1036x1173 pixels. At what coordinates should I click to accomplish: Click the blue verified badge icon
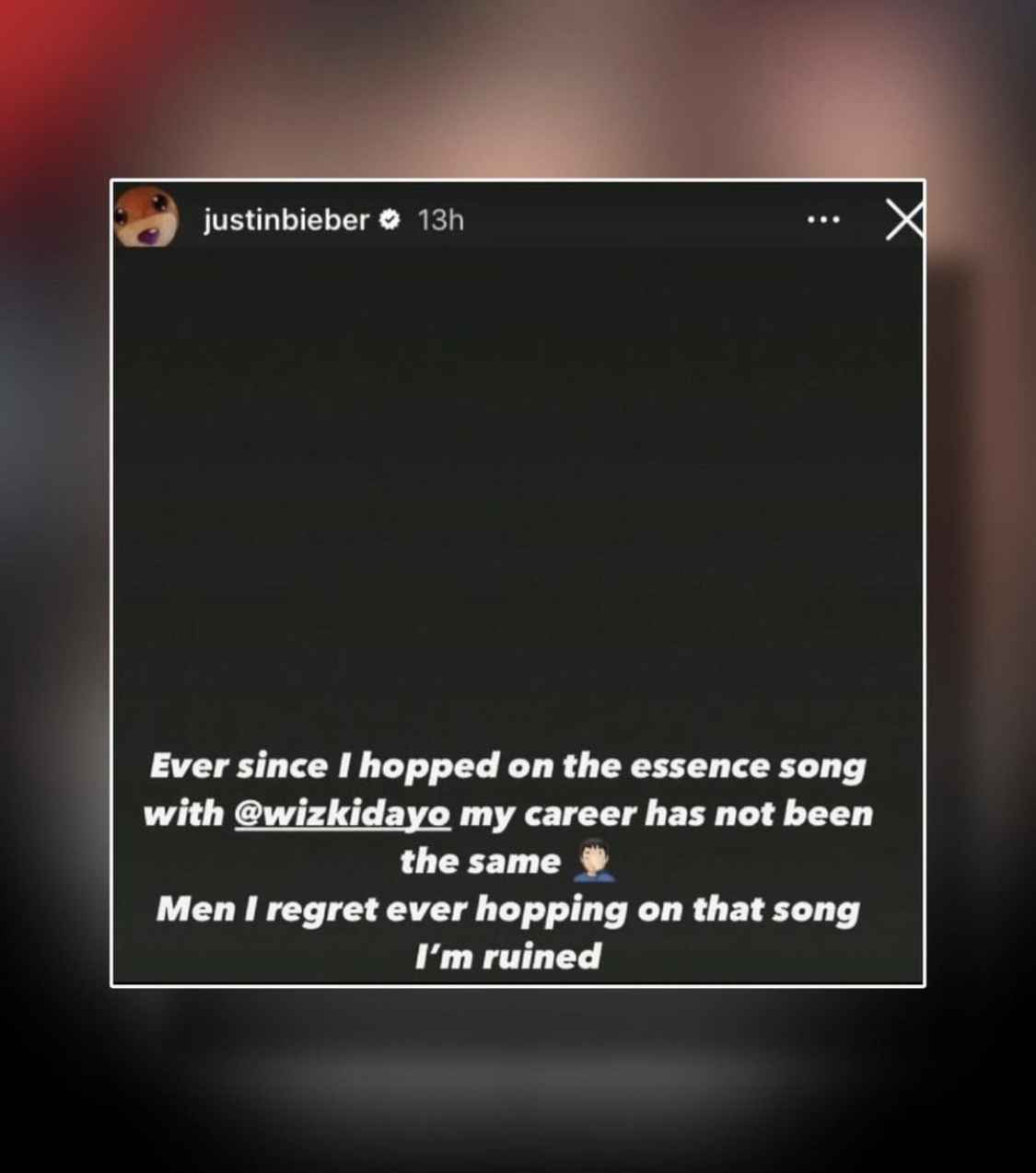pos(390,219)
